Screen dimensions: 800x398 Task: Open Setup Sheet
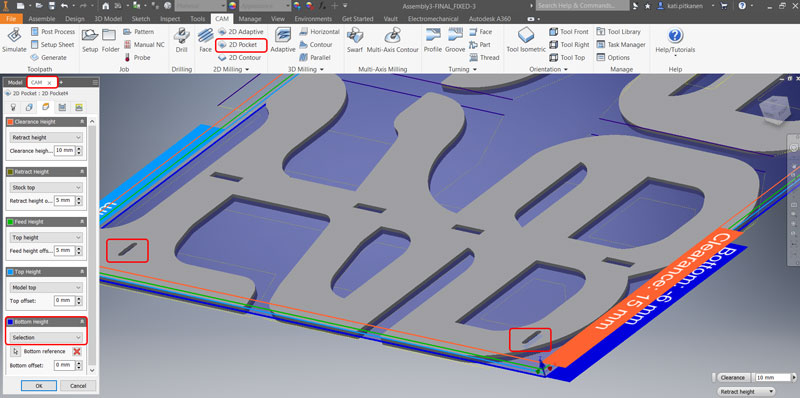52,44
